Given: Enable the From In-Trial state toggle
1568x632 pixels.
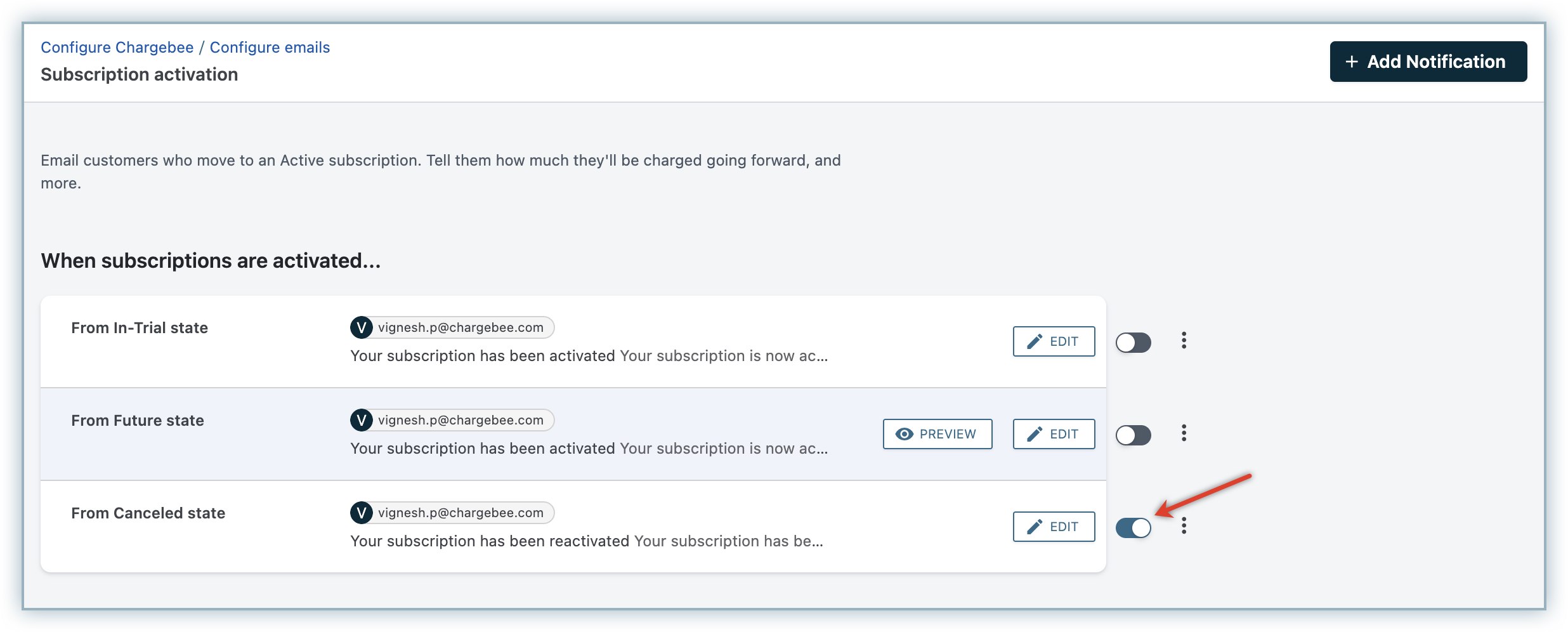Looking at the screenshot, I should 1133,343.
